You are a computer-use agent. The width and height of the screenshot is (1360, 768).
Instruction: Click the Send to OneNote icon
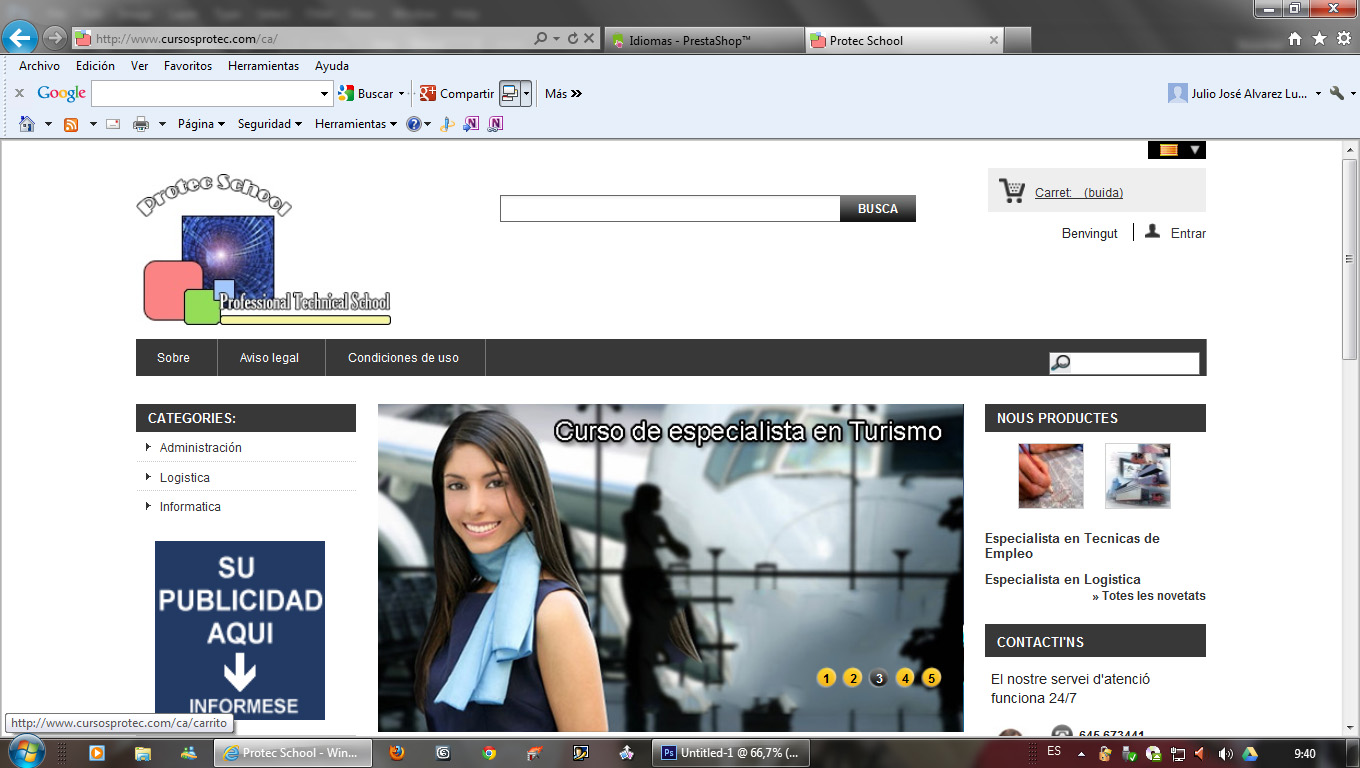[x=471, y=124]
